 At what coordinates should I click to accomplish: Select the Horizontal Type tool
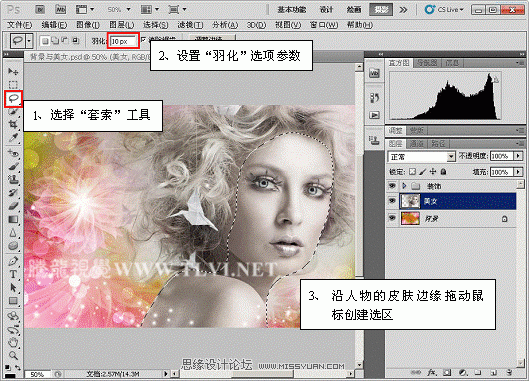pos(13,274)
